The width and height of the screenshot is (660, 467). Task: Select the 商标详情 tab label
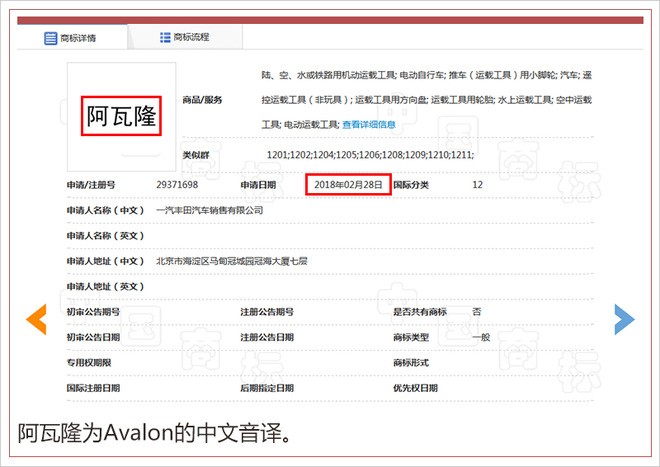(78, 38)
